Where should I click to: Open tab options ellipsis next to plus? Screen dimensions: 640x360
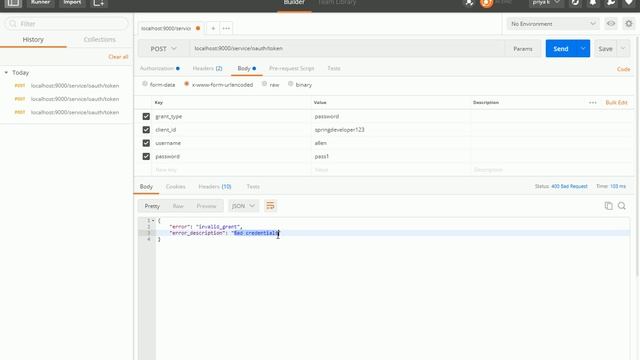[226, 28]
